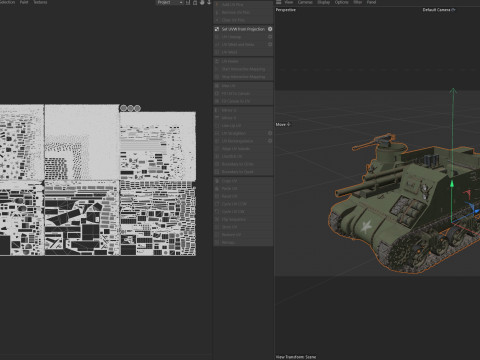Viewport: 480px width, 360px height.
Task: Select the Restore UV command
Action: coord(243,235)
